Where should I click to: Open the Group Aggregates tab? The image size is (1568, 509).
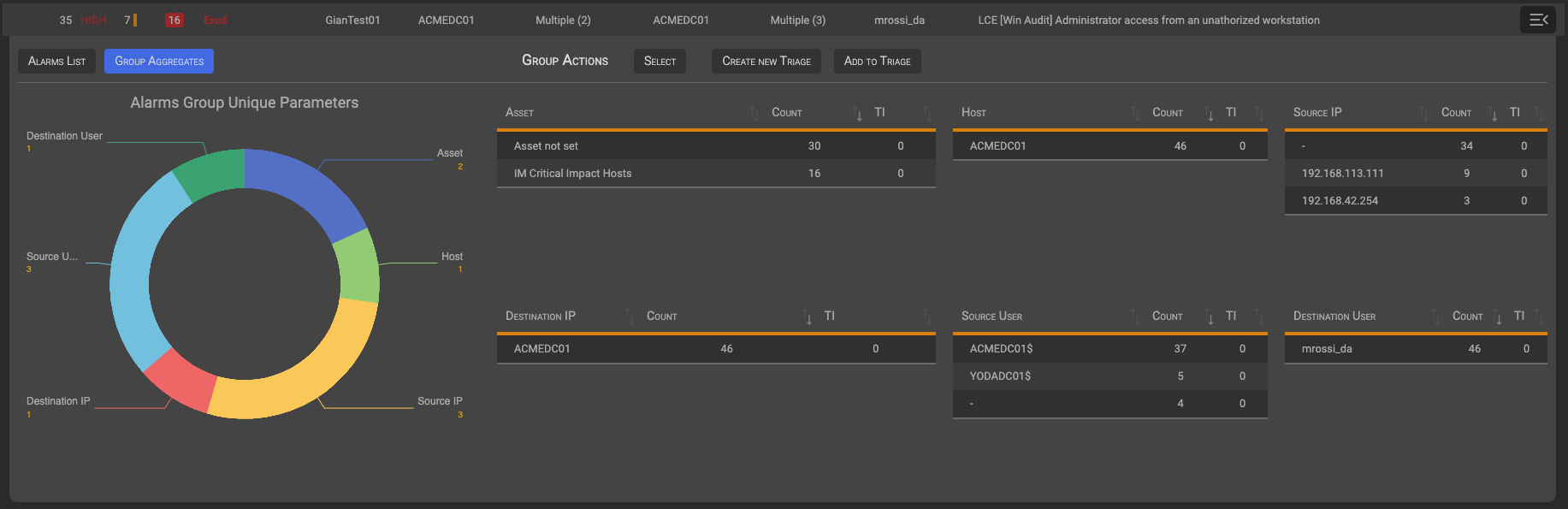159,61
